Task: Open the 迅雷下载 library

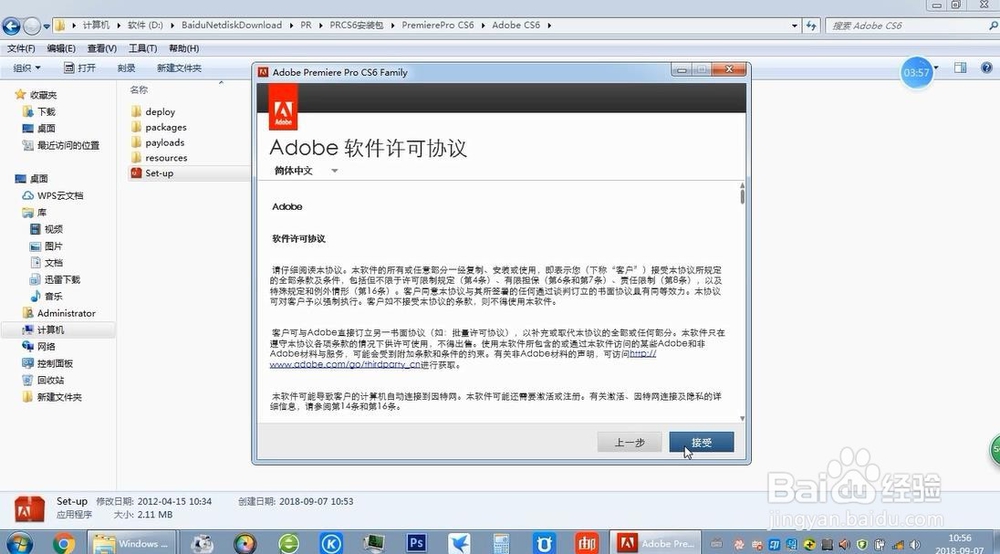Action: [55, 279]
